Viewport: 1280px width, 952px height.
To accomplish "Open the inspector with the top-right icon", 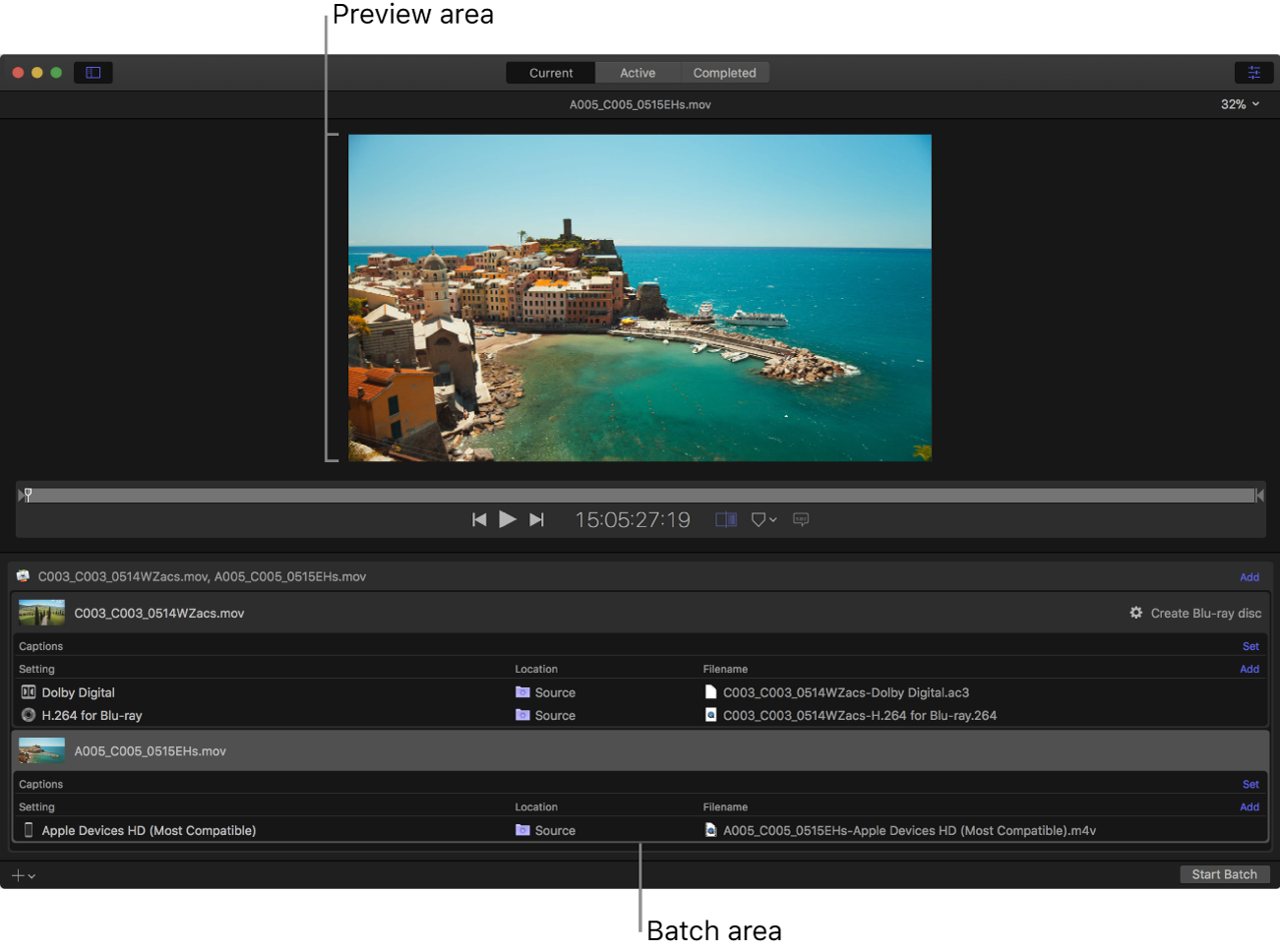I will [1253, 72].
